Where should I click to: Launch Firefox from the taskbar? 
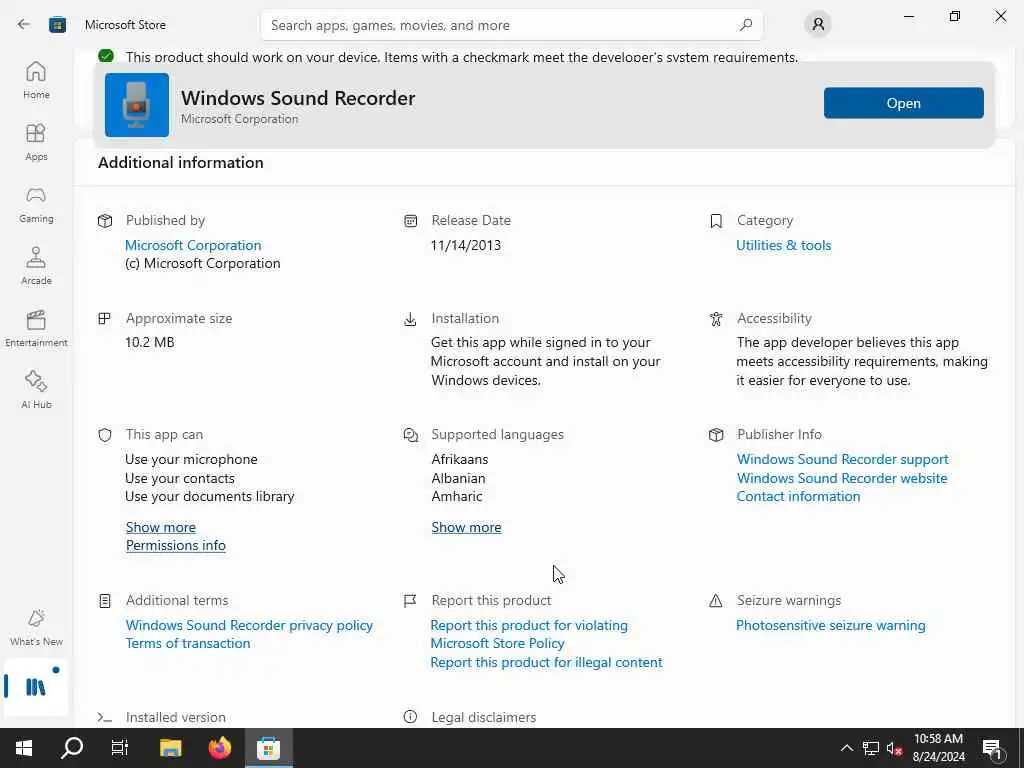(x=219, y=748)
